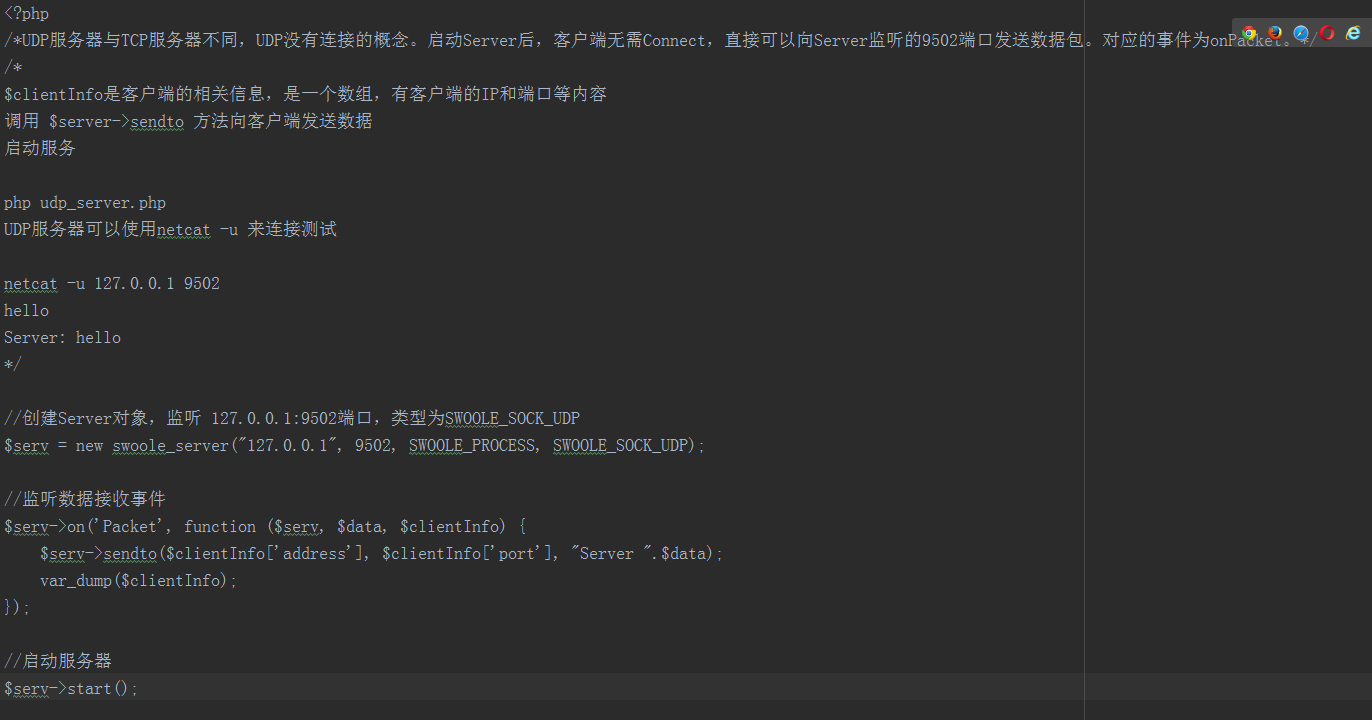Click the var_dump function call
The height and width of the screenshot is (720, 1372).
click(x=76, y=581)
